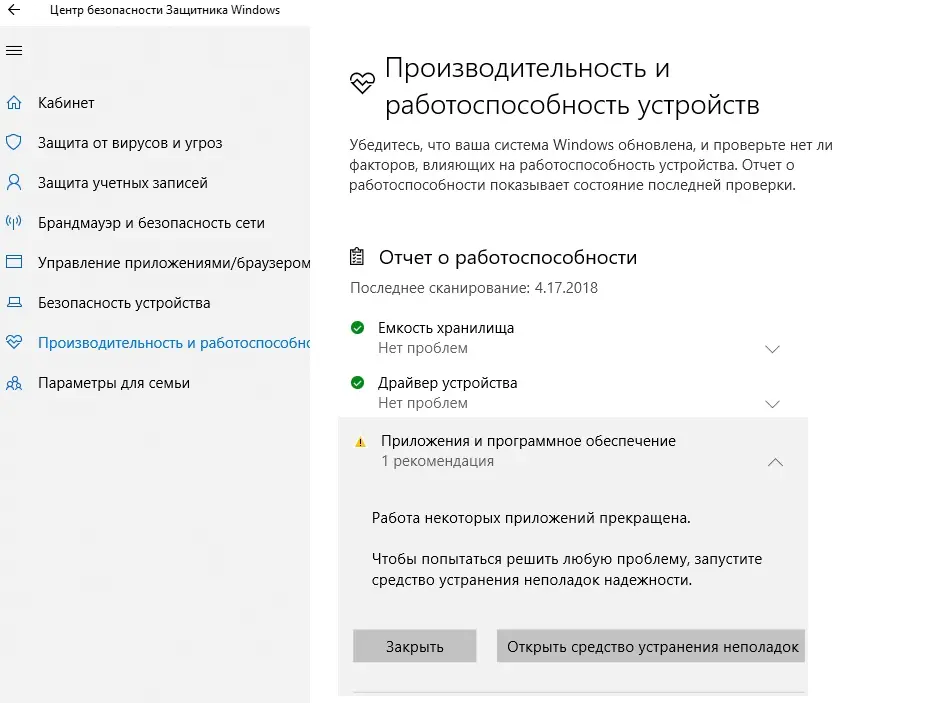Open the hamburger navigation menu
Image resolution: width=946 pixels, height=703 pixels.
14,51
